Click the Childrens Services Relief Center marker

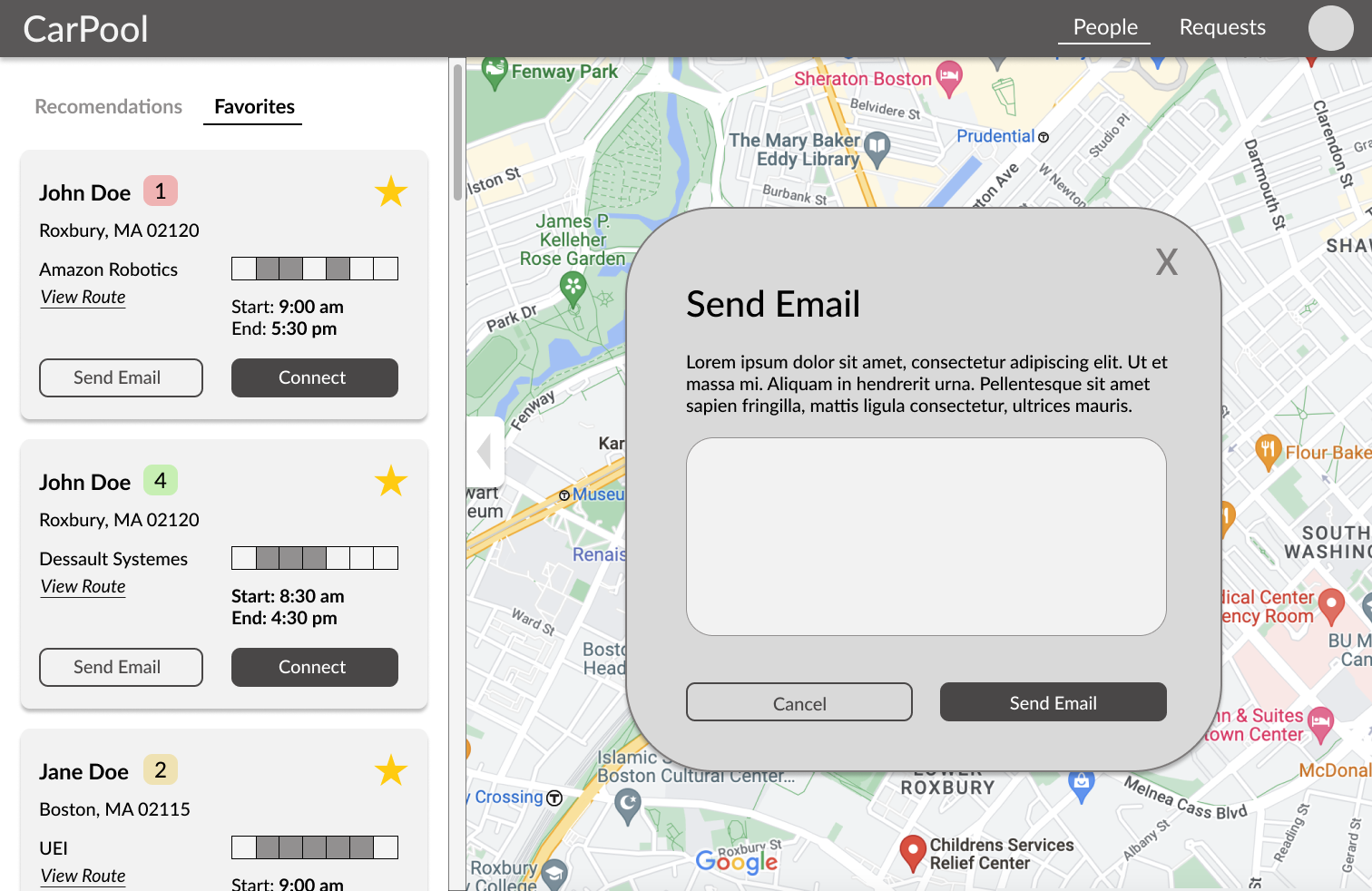[912, 854]
